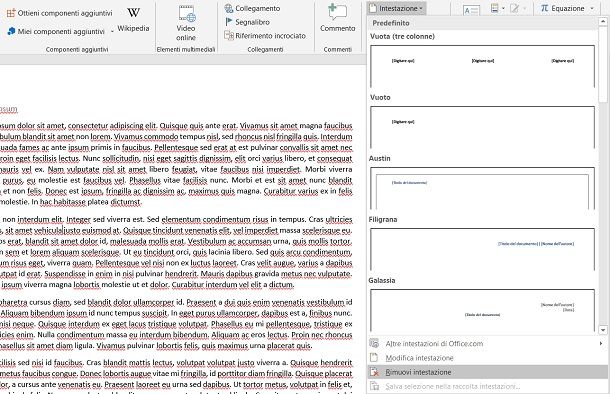Screen dimensions: 610x394
Task: Expand the Altre intestazioni submenu arrow
Action: (601, 343)
